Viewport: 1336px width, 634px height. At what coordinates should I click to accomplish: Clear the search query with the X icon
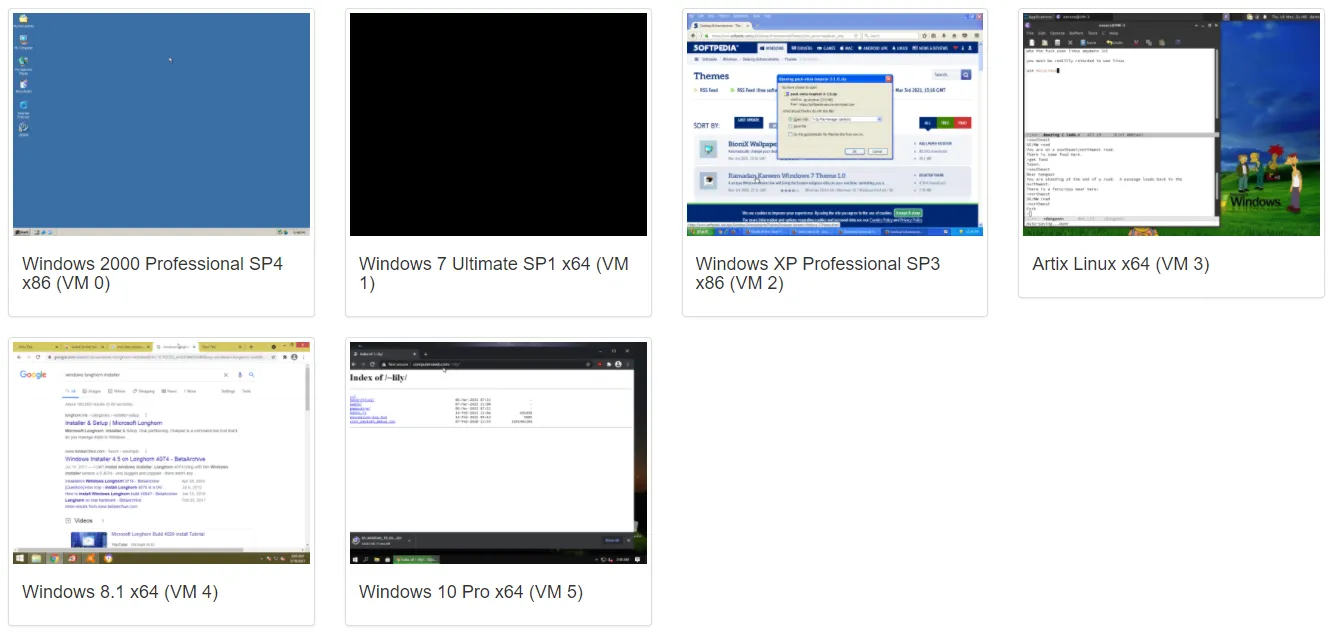point(226,375)
